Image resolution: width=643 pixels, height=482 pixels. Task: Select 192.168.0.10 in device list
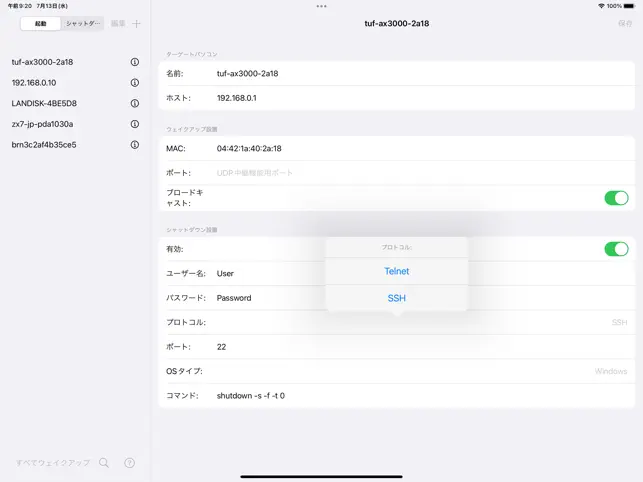(x=34, y=82)
